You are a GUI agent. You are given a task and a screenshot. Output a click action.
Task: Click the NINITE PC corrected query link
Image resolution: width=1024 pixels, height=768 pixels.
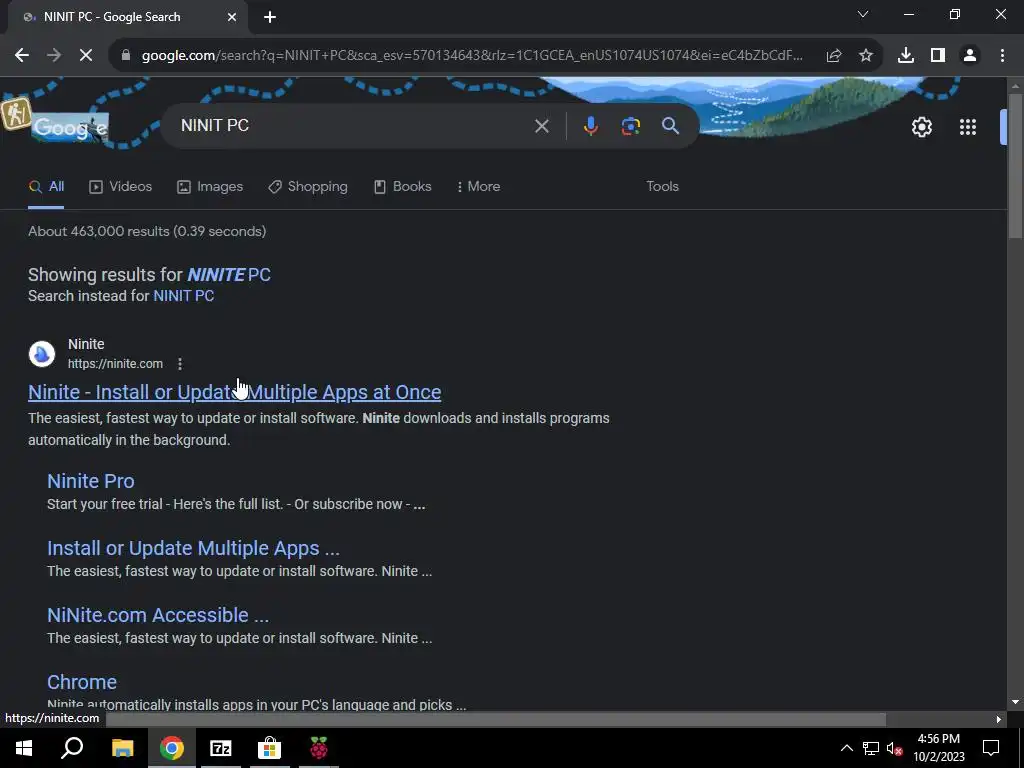[229, 275]
